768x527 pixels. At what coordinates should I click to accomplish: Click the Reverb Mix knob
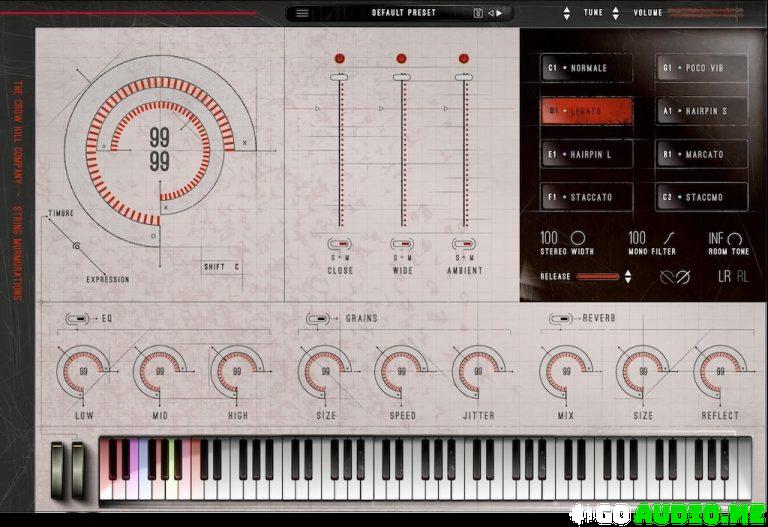(x=566, y=372)
